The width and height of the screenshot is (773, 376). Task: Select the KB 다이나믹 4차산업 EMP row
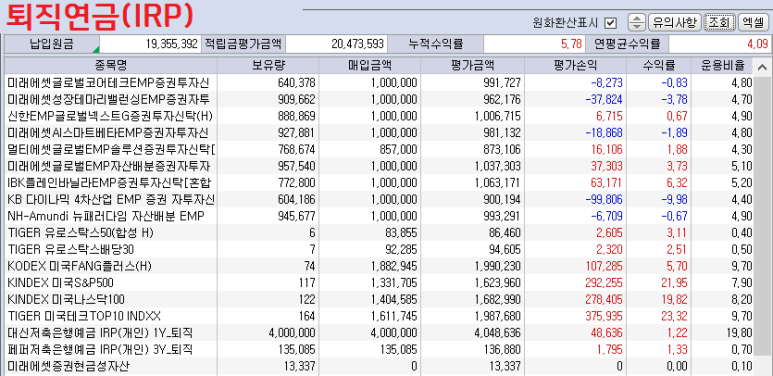pyautogui.click(x=379, y=200)
